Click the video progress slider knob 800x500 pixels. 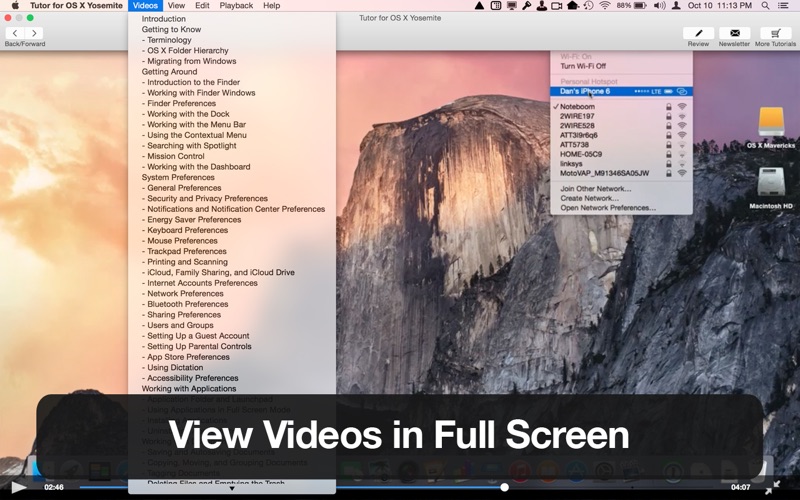click(x=504, y=488)
